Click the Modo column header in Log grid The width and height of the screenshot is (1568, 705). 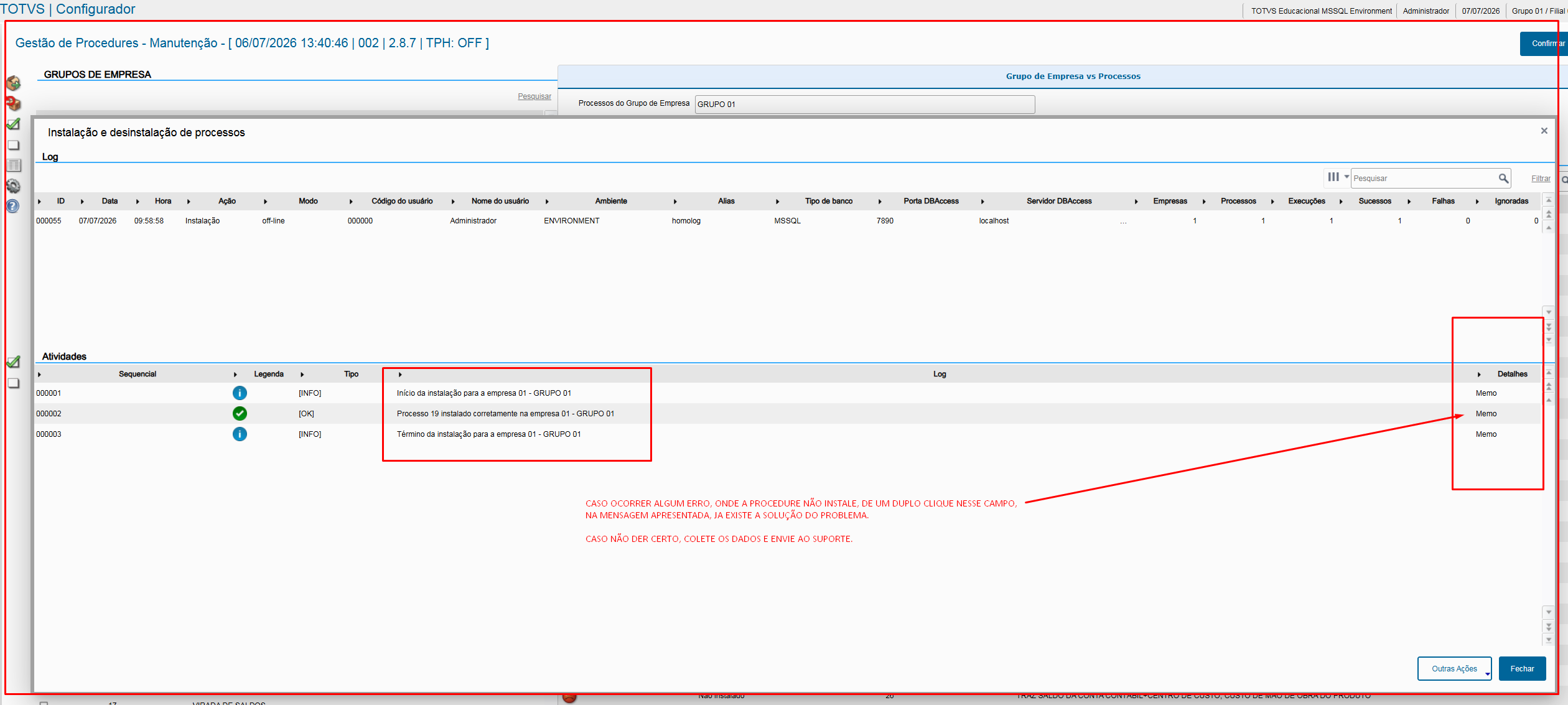308,201
